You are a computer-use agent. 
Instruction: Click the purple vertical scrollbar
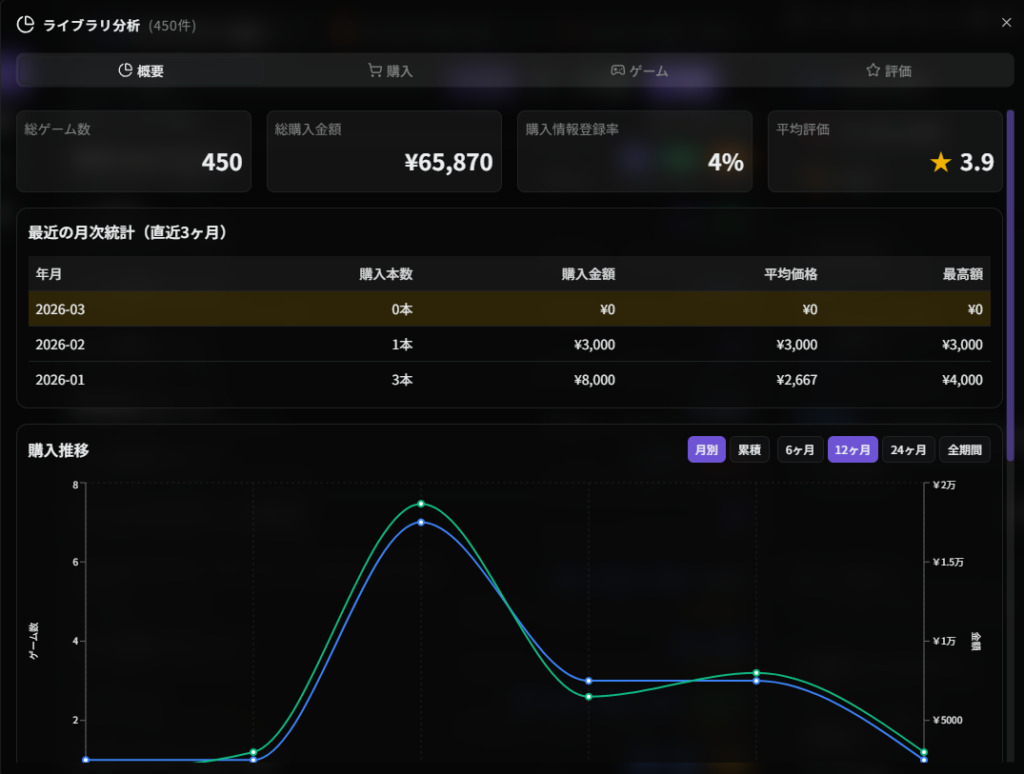coord(1010,280)
